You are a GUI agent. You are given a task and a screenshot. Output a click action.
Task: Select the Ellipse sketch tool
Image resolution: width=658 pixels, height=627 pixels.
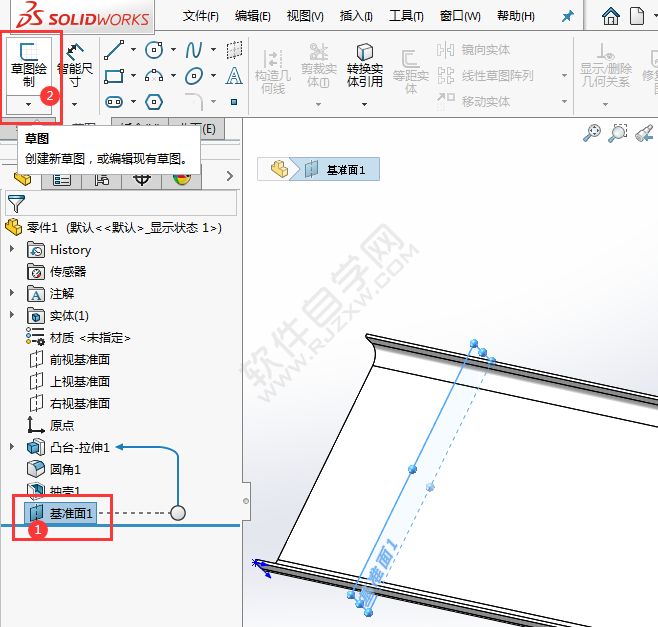[194, 76]
